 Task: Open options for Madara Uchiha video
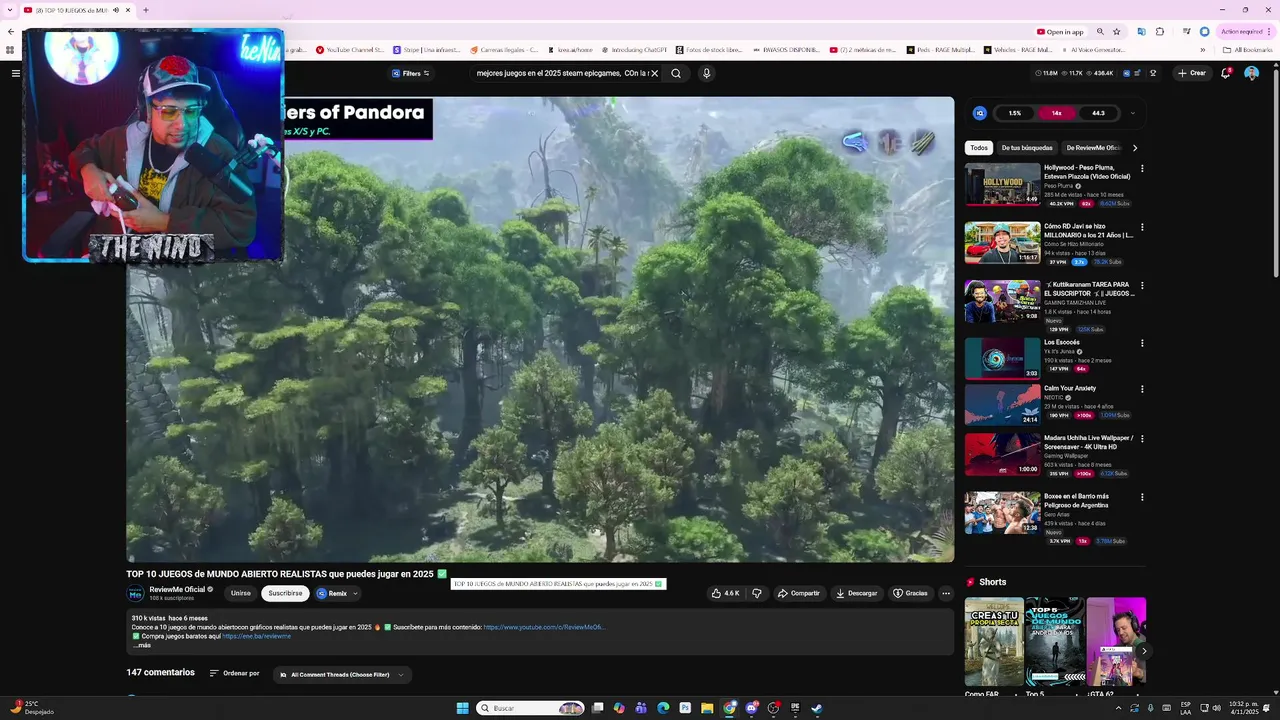click(x=1142, y=439)
